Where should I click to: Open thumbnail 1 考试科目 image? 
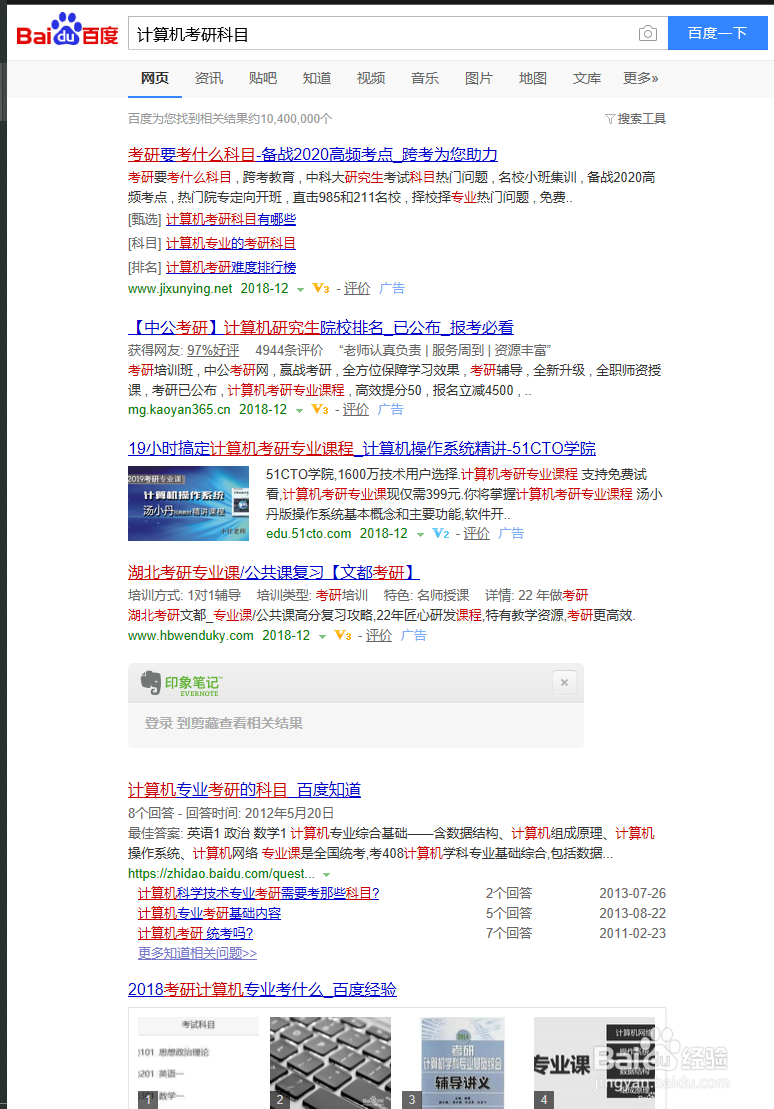tap(198, 1062)
